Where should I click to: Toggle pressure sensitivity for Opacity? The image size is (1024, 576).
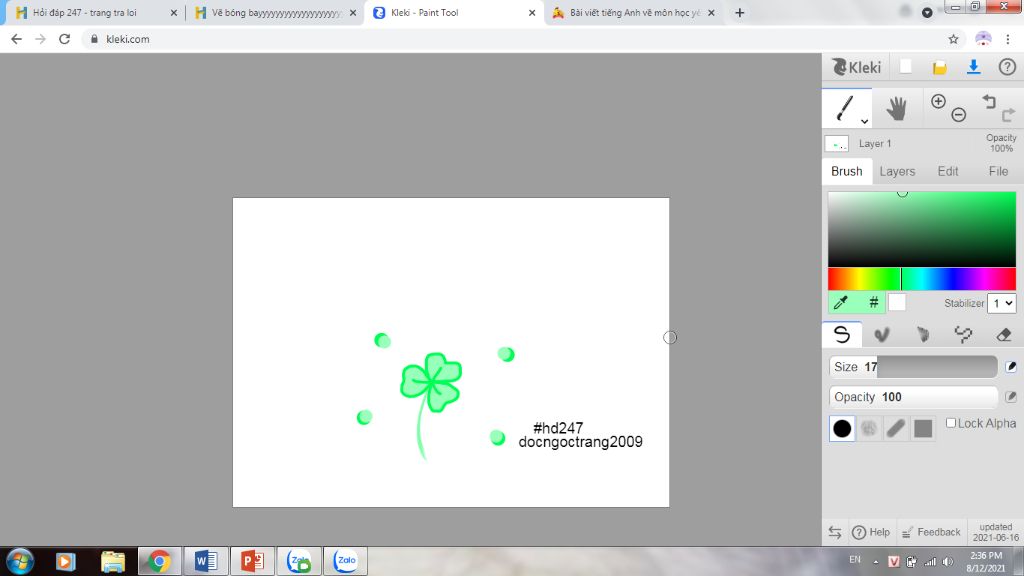(1011, 397)
